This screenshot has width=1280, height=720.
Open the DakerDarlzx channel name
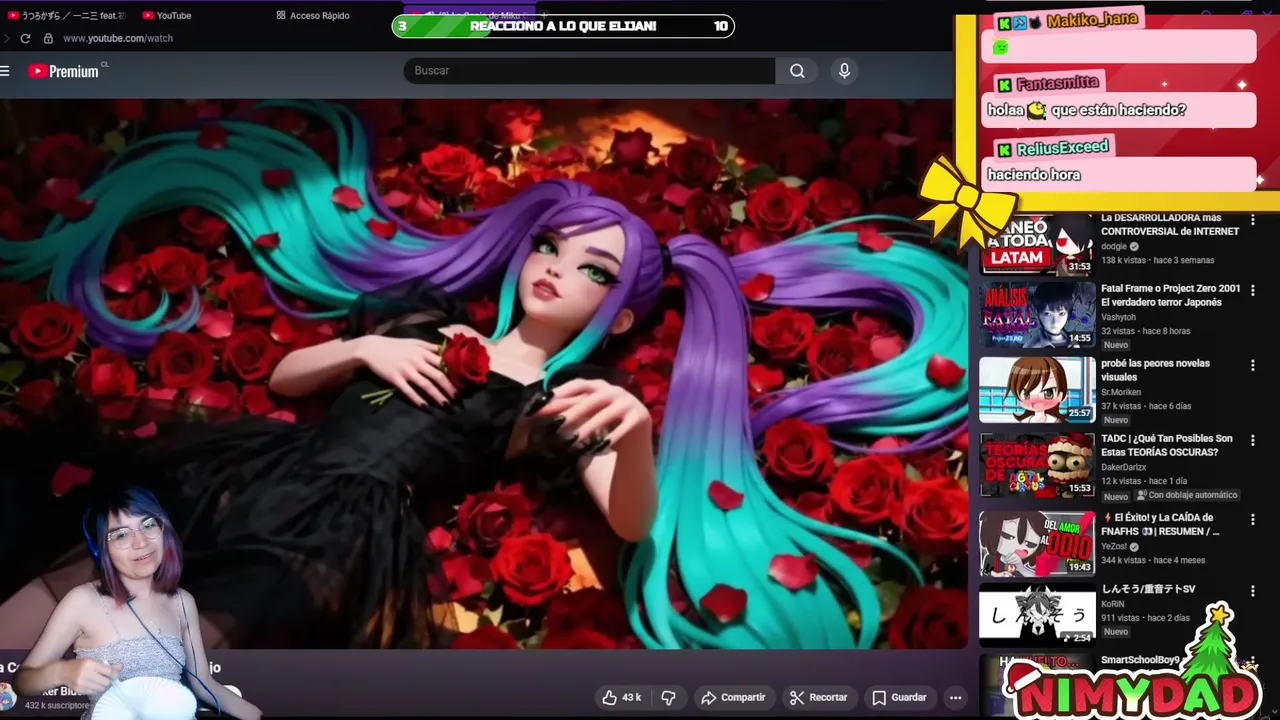(1124, 467)
